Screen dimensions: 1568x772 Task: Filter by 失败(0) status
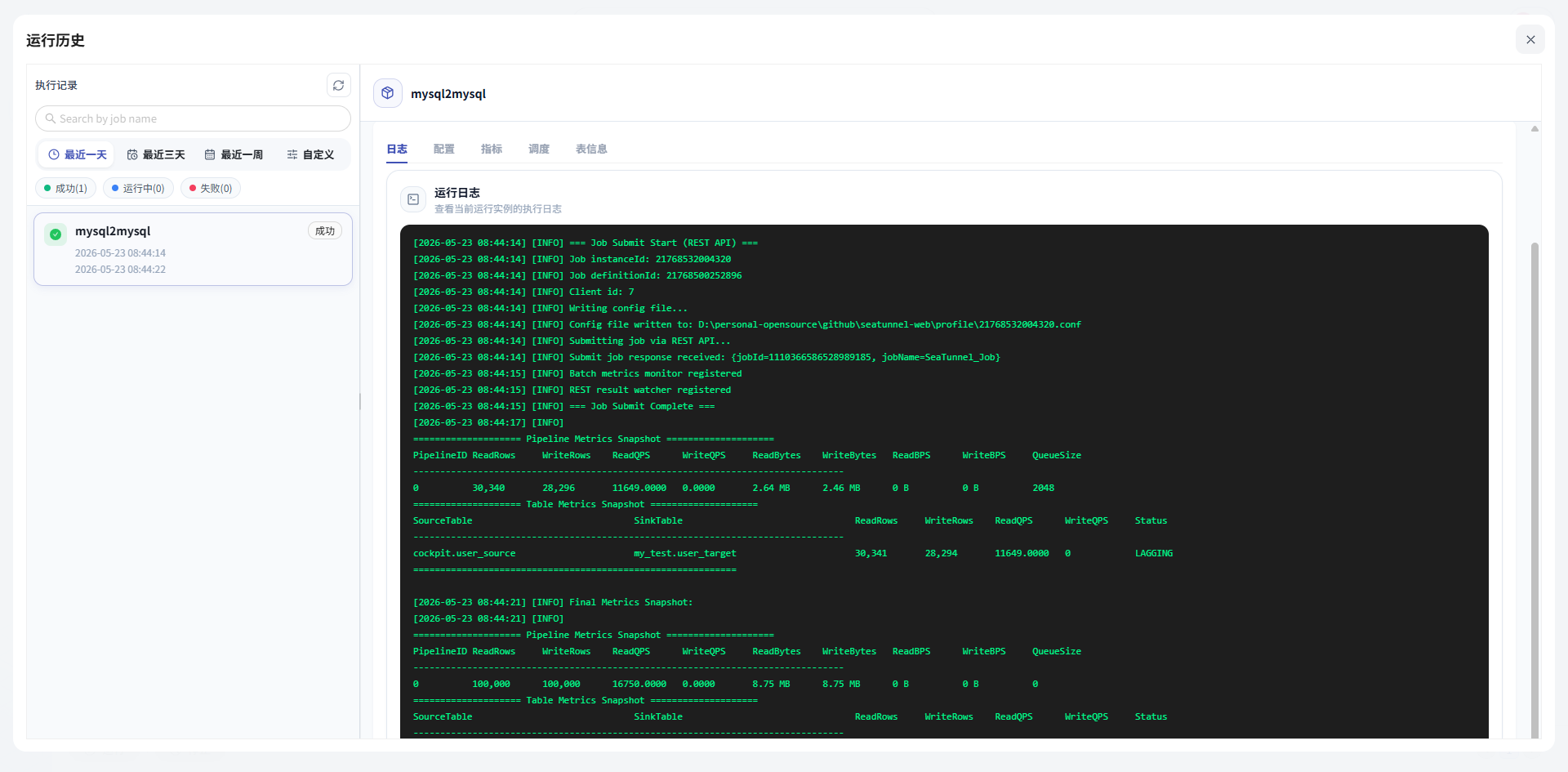(211, 188)
